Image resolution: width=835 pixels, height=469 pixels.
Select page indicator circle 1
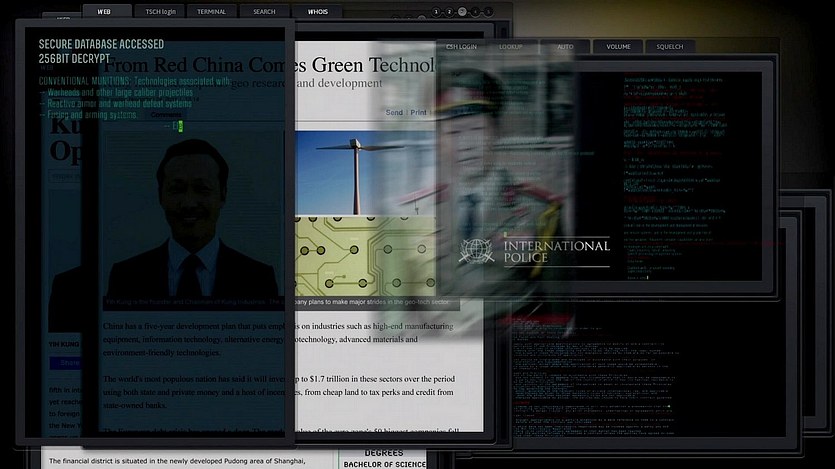click(436, 11)
